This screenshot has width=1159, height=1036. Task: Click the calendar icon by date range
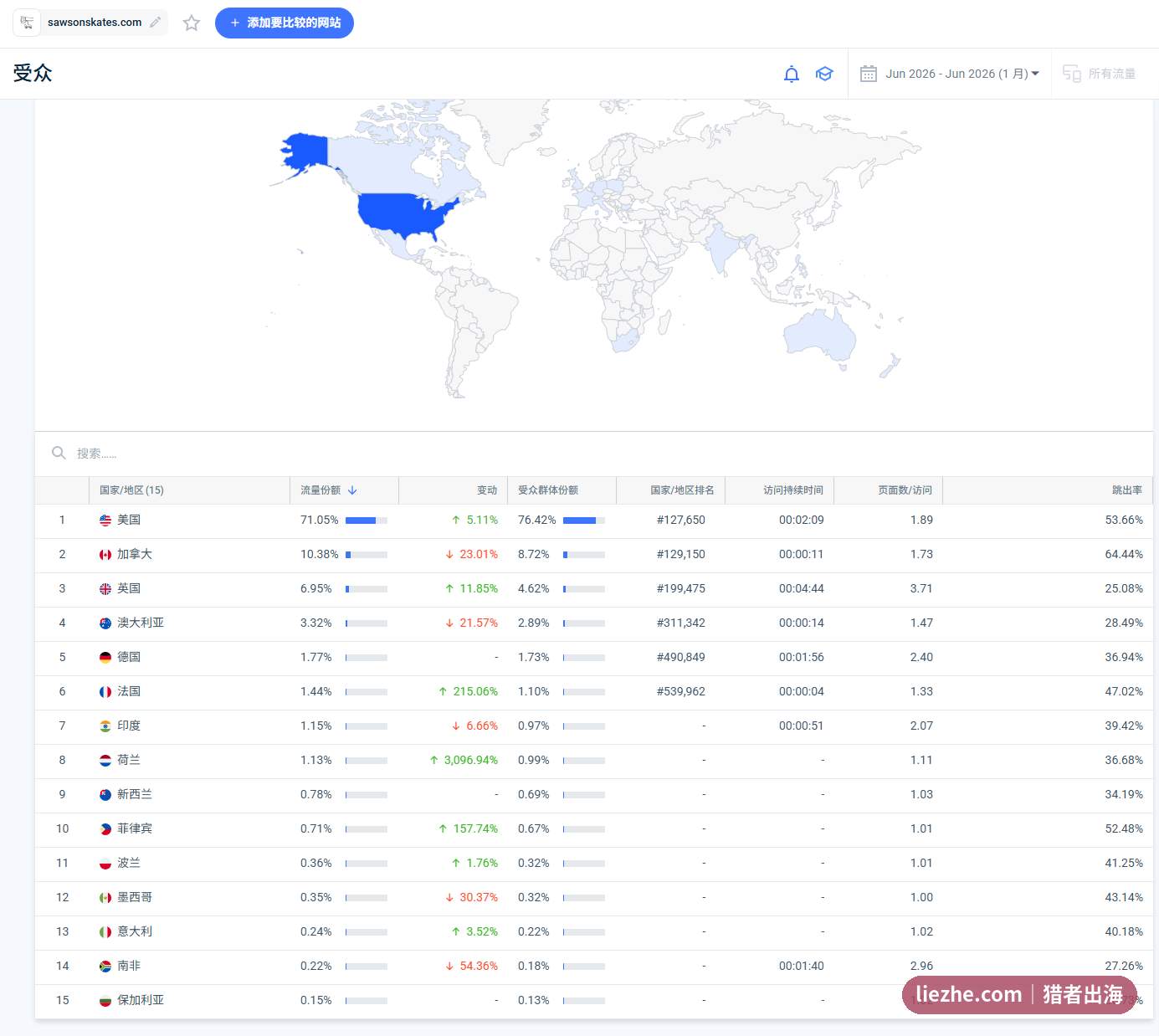(869, 74)
